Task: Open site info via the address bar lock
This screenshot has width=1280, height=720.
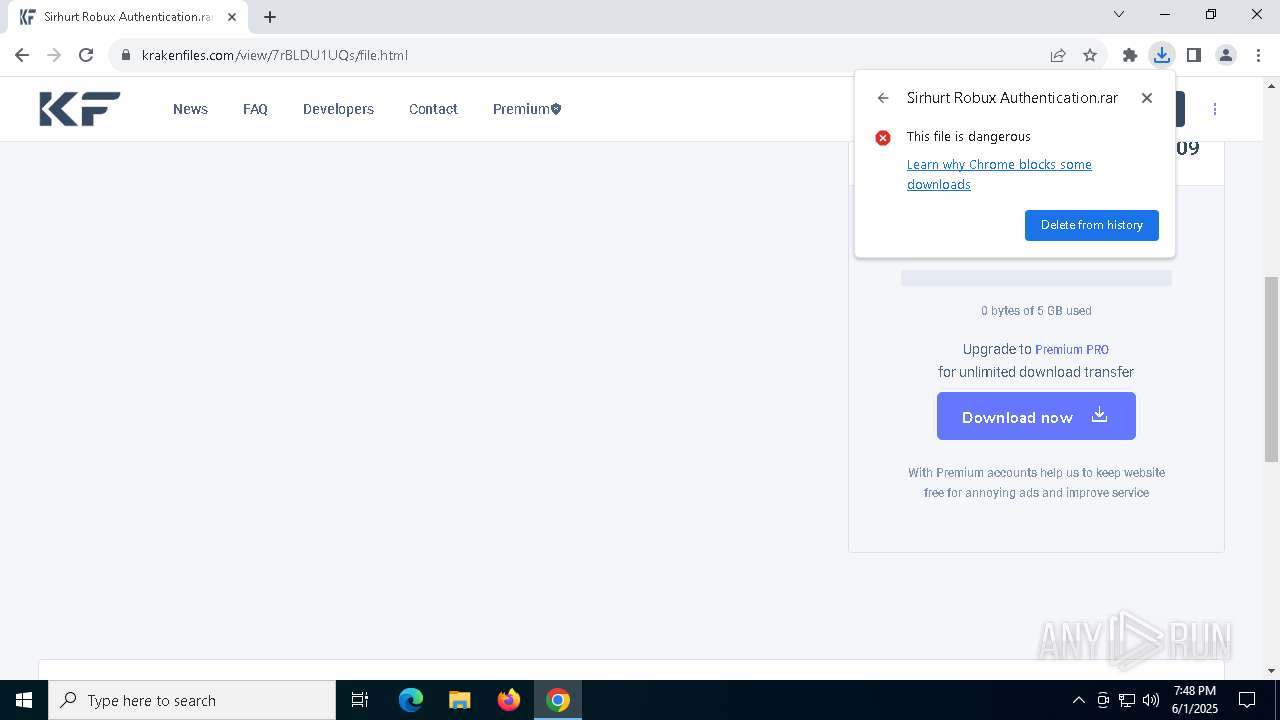Action: click(x=126, y=55)
